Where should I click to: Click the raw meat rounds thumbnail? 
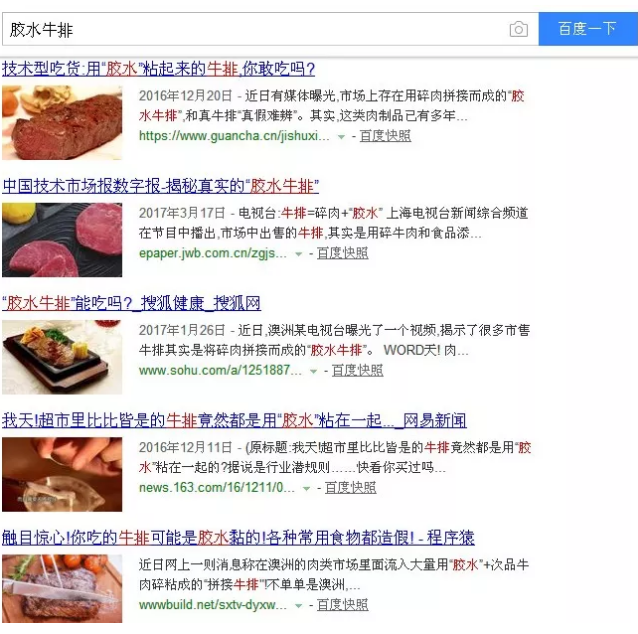tap(62, 240)
